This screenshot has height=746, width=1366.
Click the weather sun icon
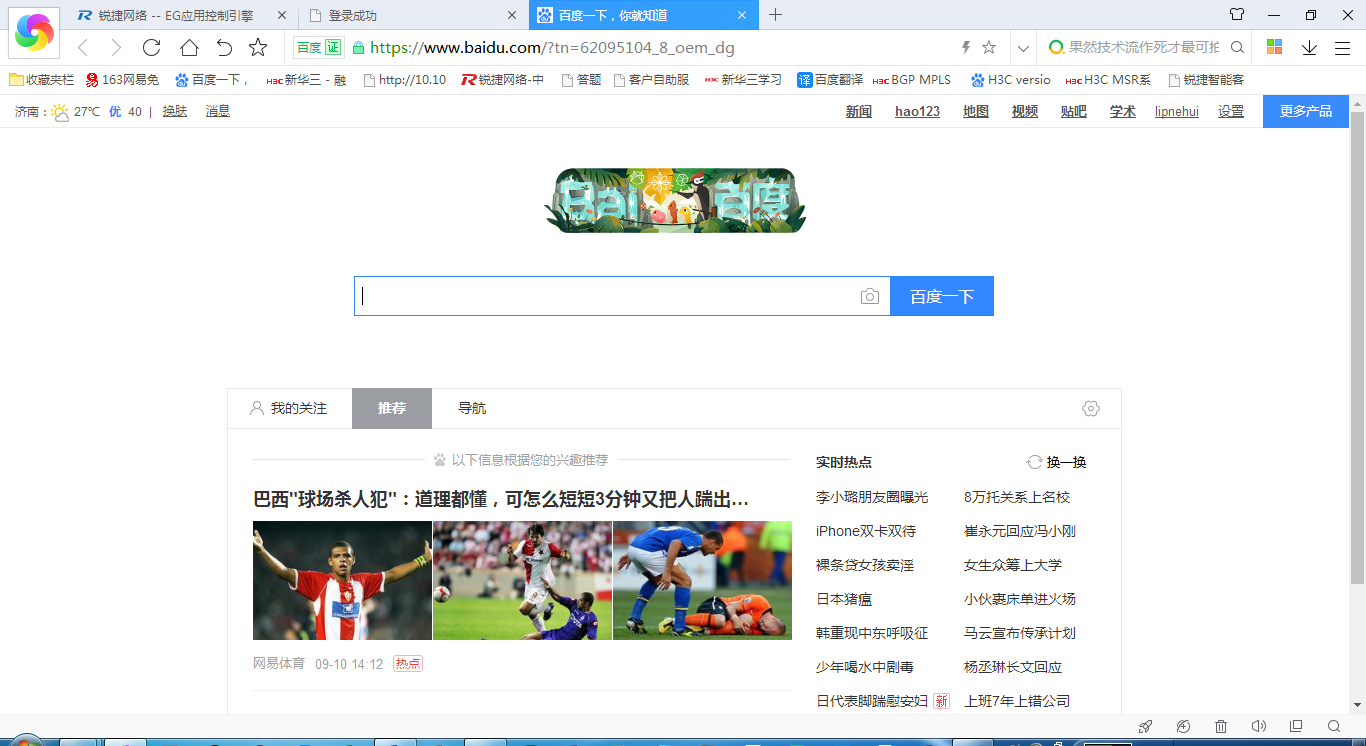(60, 111)
